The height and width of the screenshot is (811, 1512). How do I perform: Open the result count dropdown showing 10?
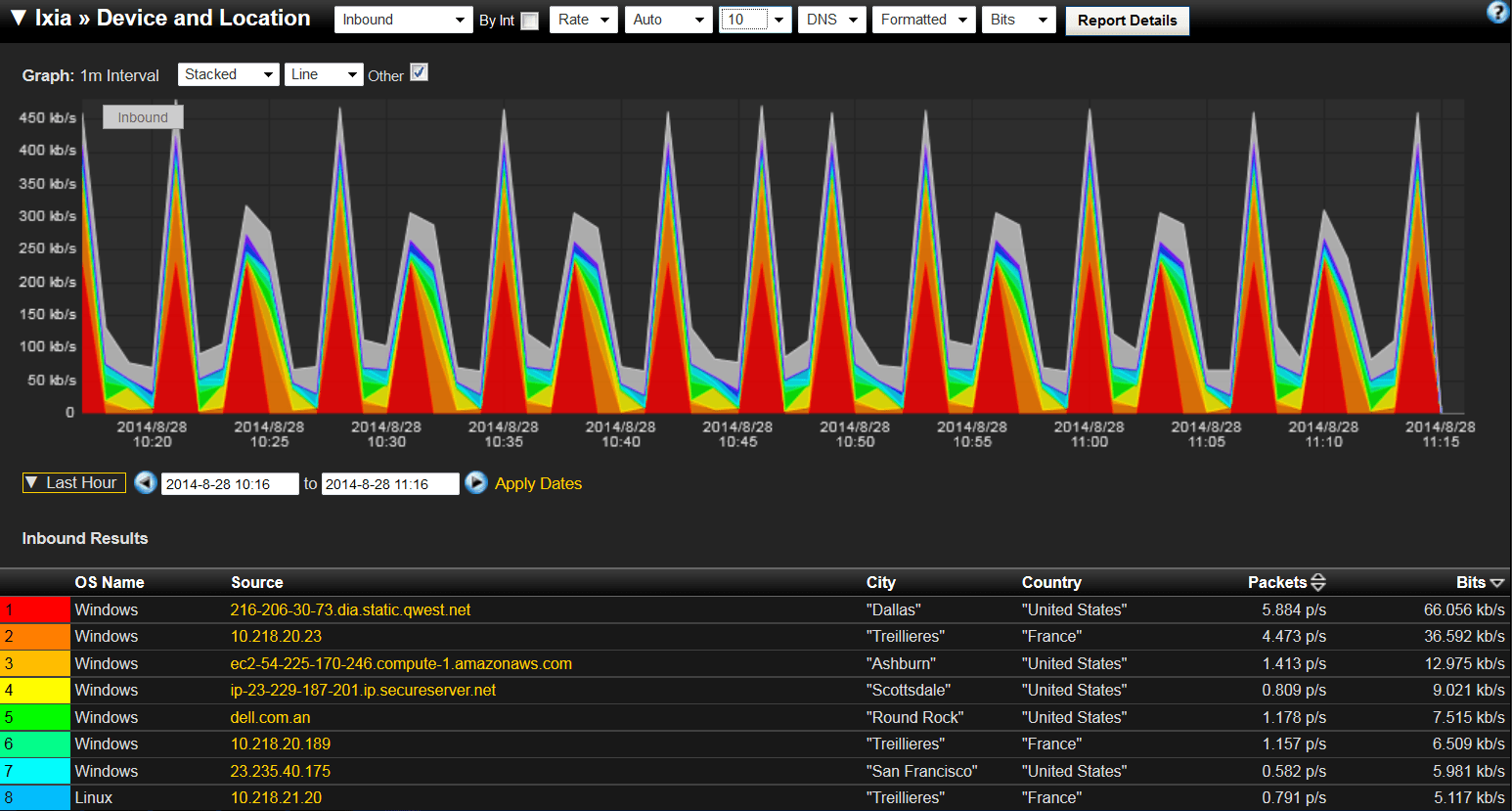point(755,20)
